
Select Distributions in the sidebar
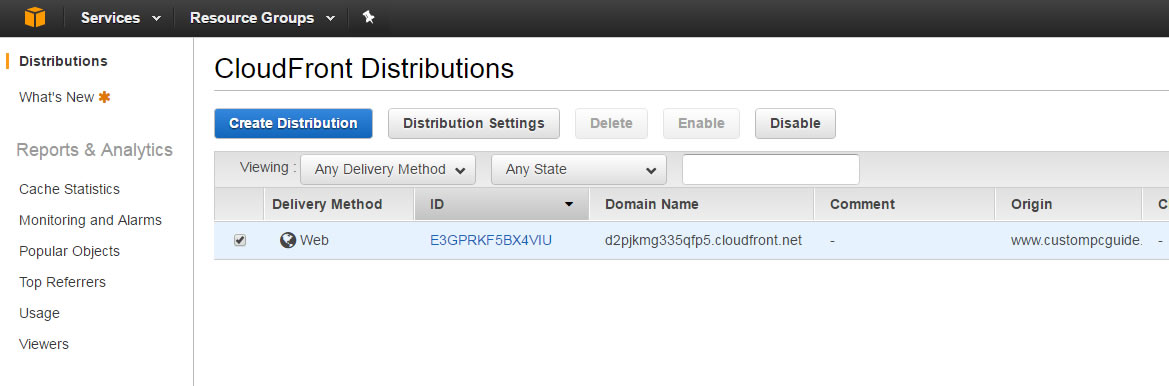coord(63,61)
